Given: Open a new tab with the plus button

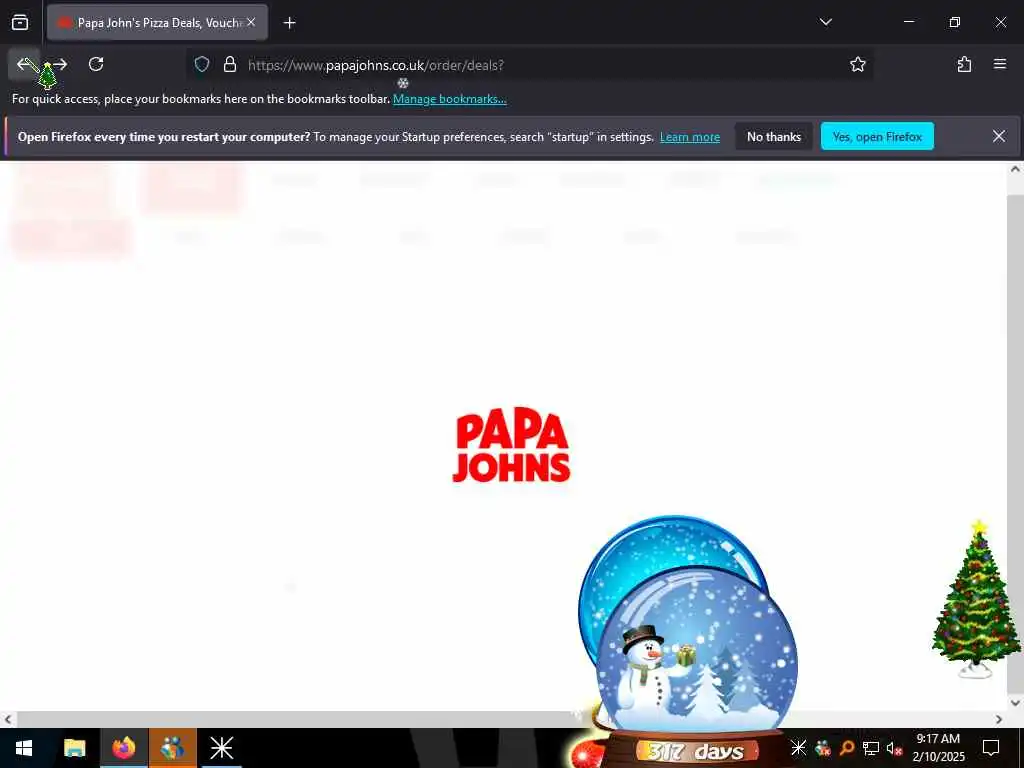Looking at the screenshot, I should pyautogui.click(x=289, y=23).
